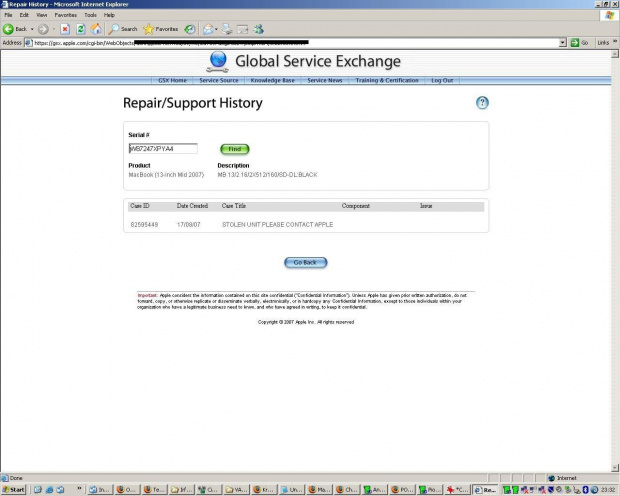Click the red X Stop button
The image size is (620, 496).
click(65, 29)
